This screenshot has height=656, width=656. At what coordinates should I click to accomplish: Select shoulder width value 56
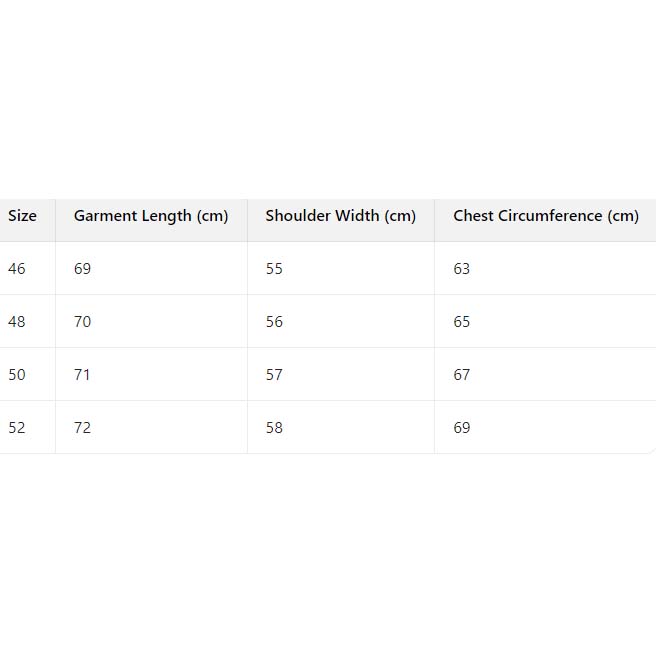[274, 322]
